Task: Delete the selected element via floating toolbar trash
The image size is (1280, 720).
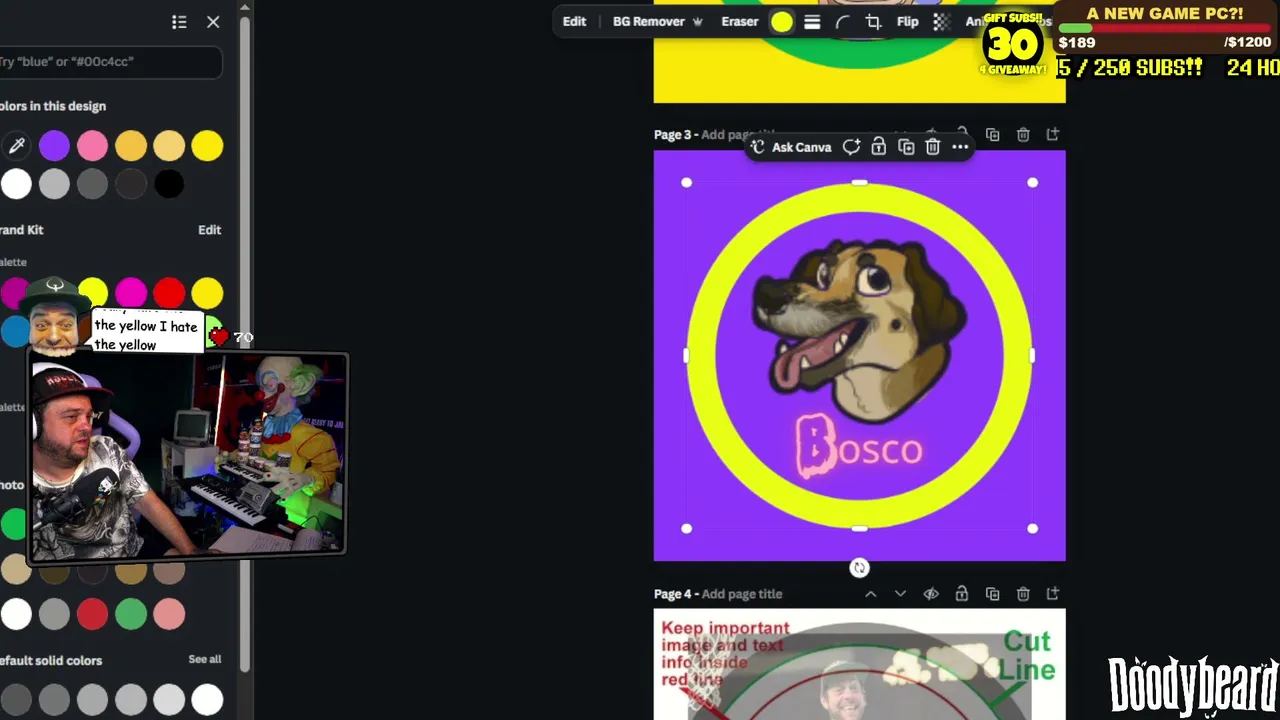Action: point(933,147)
